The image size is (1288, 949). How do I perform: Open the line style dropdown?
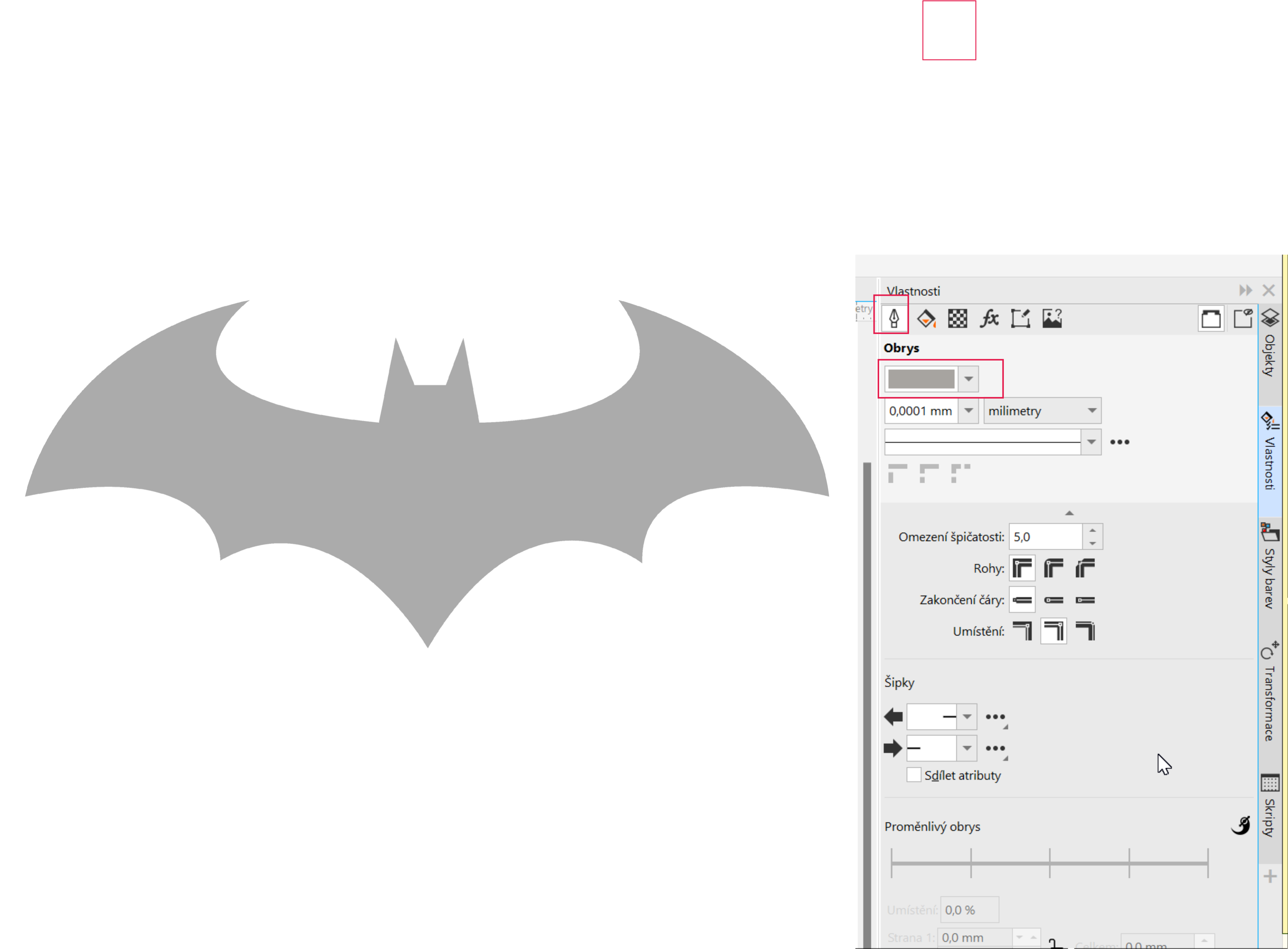tap(1091, 442)
